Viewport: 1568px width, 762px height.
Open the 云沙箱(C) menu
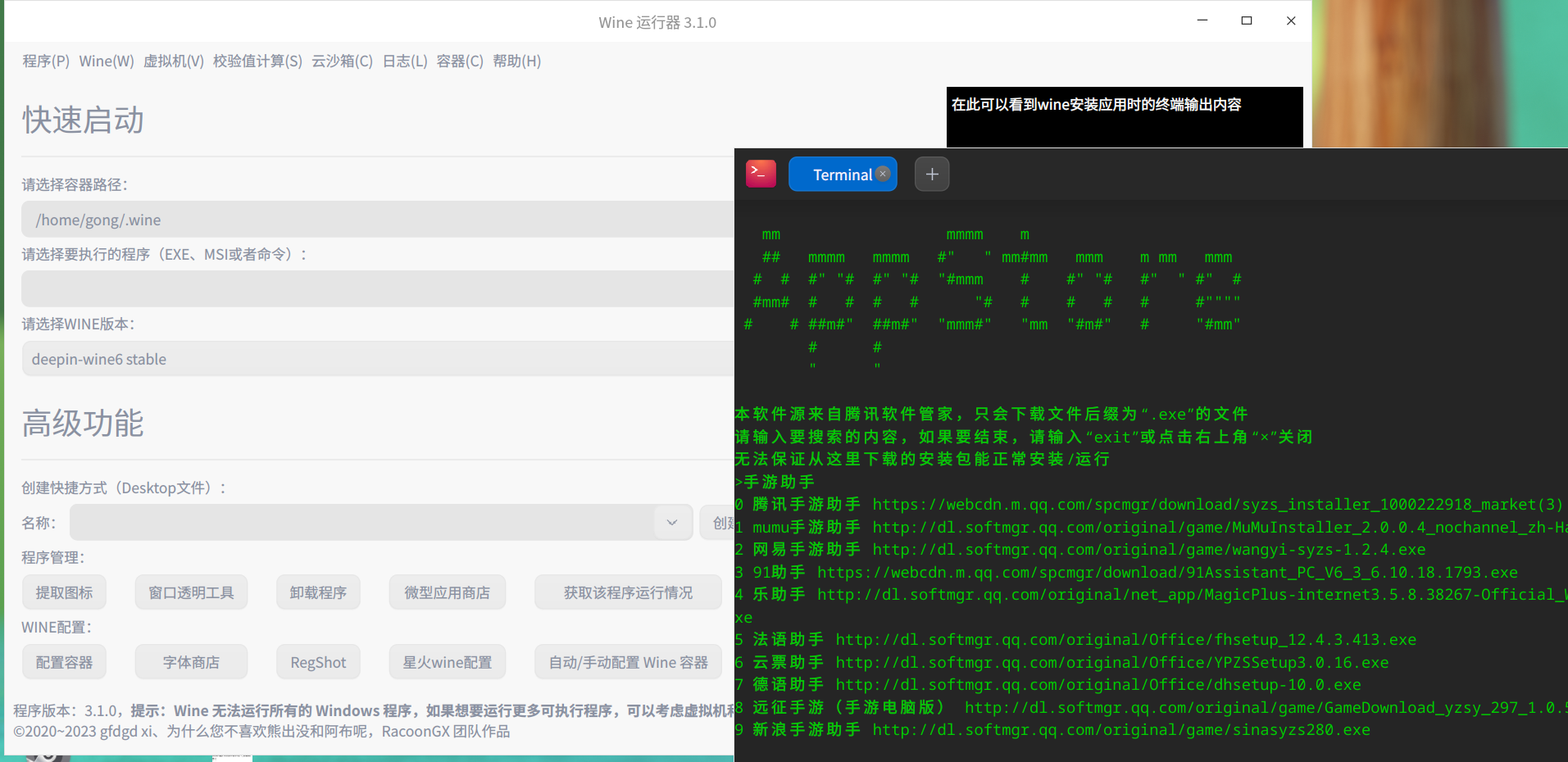click(343, 61)
